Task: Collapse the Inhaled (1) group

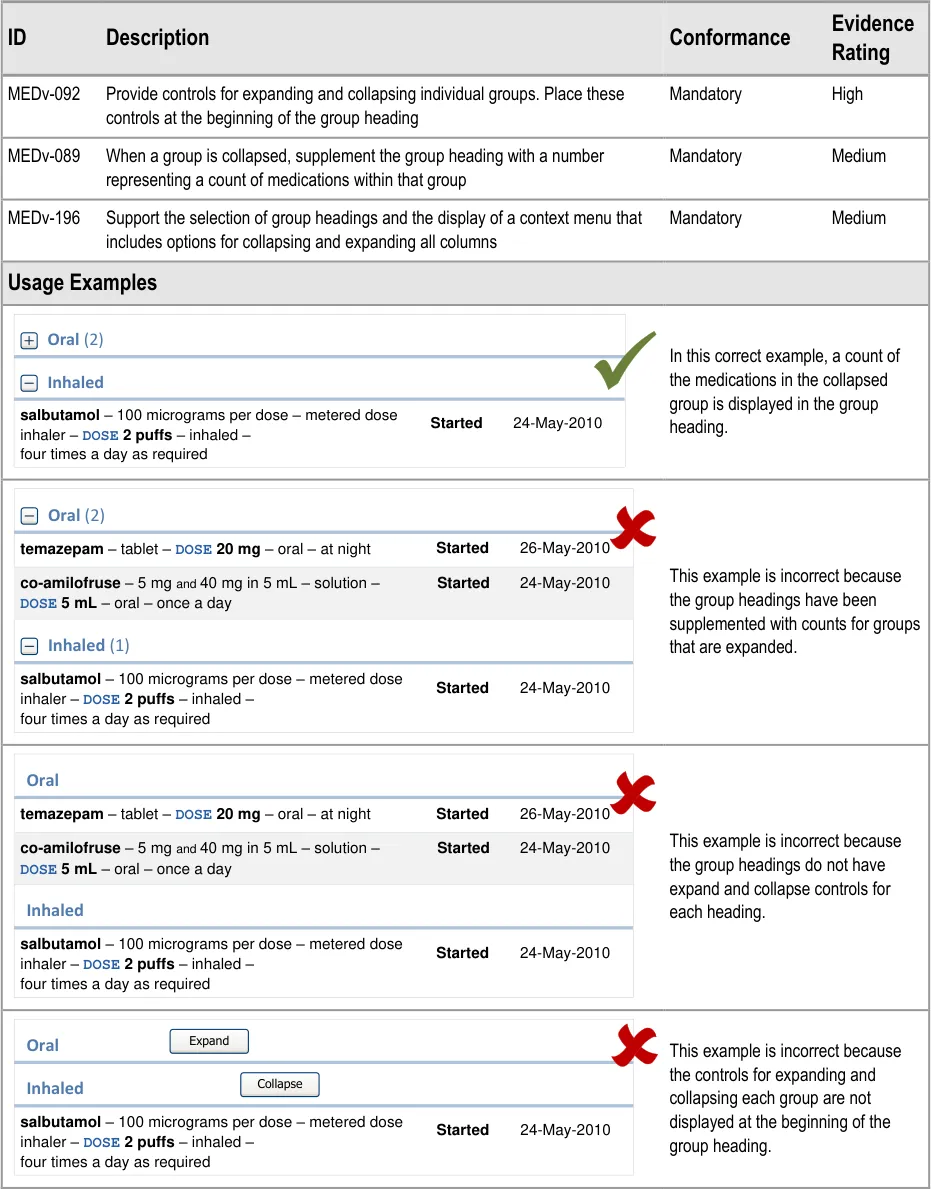Action: (29, 646)
